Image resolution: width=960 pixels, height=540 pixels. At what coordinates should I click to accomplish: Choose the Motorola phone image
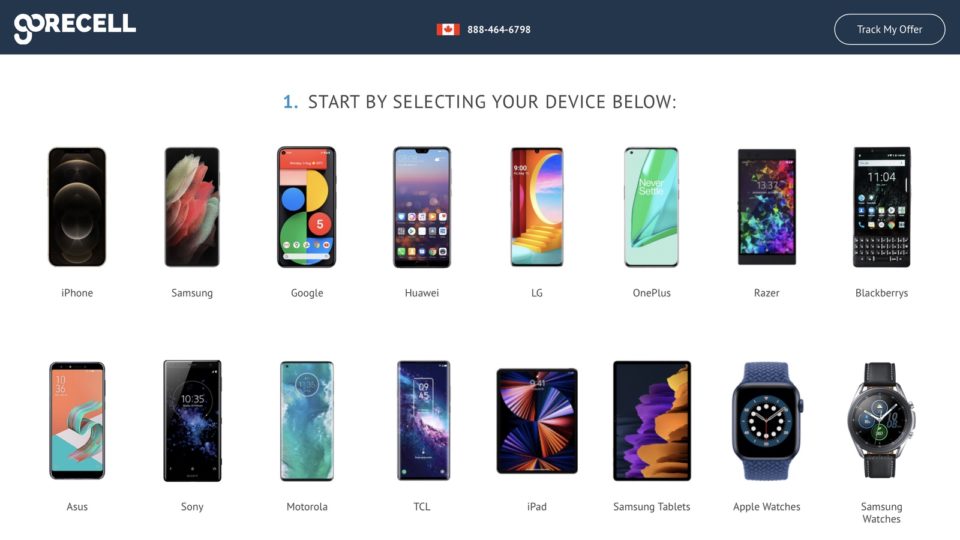307,421
